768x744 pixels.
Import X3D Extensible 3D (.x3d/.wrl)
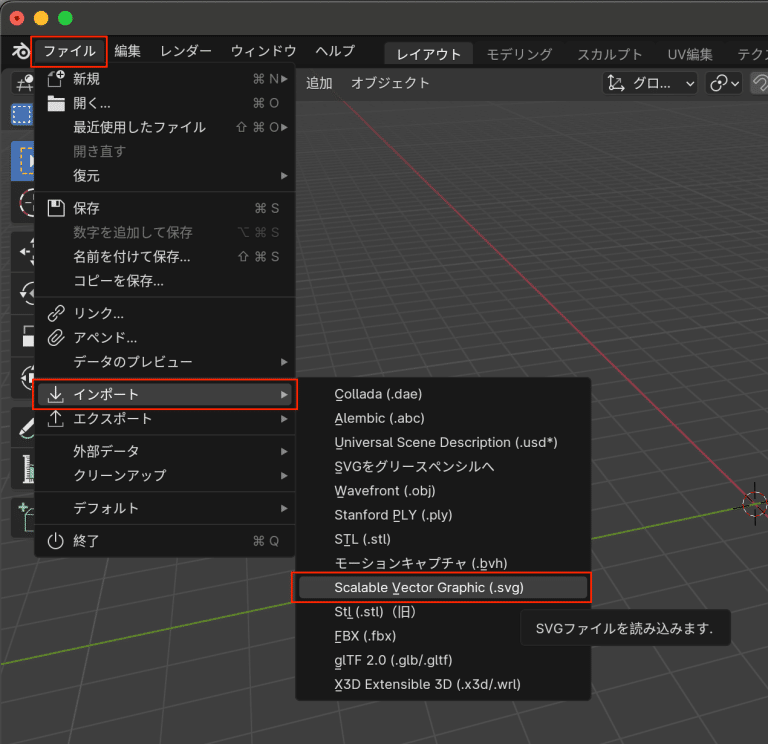443,684
